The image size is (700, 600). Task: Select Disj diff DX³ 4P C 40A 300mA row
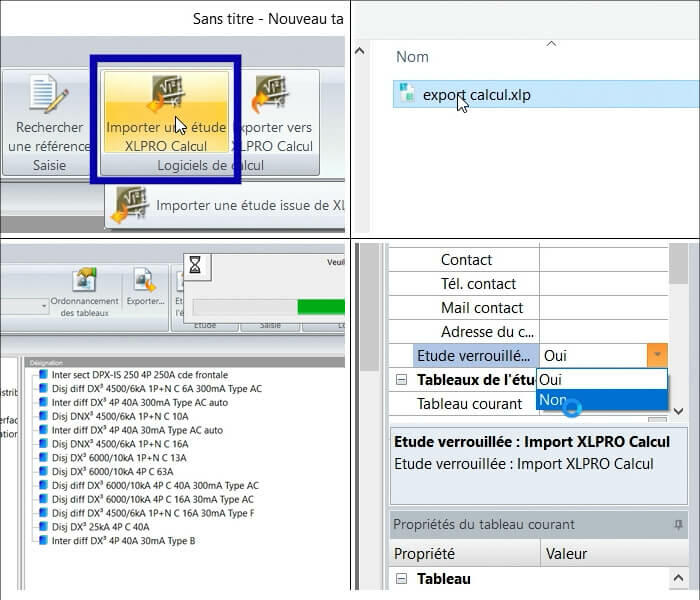click(155, 485)
